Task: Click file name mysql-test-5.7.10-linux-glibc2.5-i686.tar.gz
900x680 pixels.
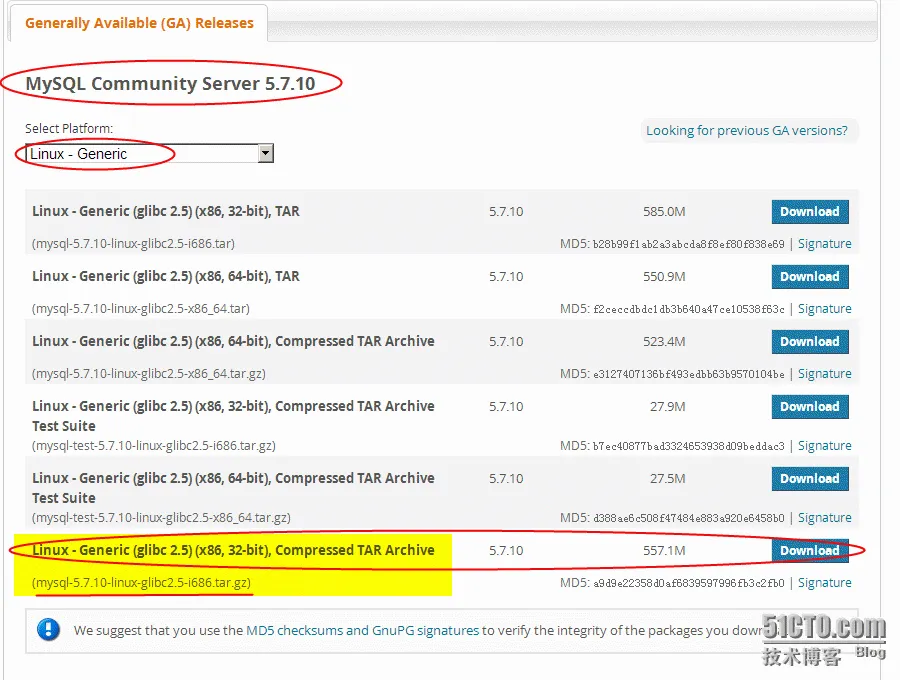Action: [x=154, y=446]
